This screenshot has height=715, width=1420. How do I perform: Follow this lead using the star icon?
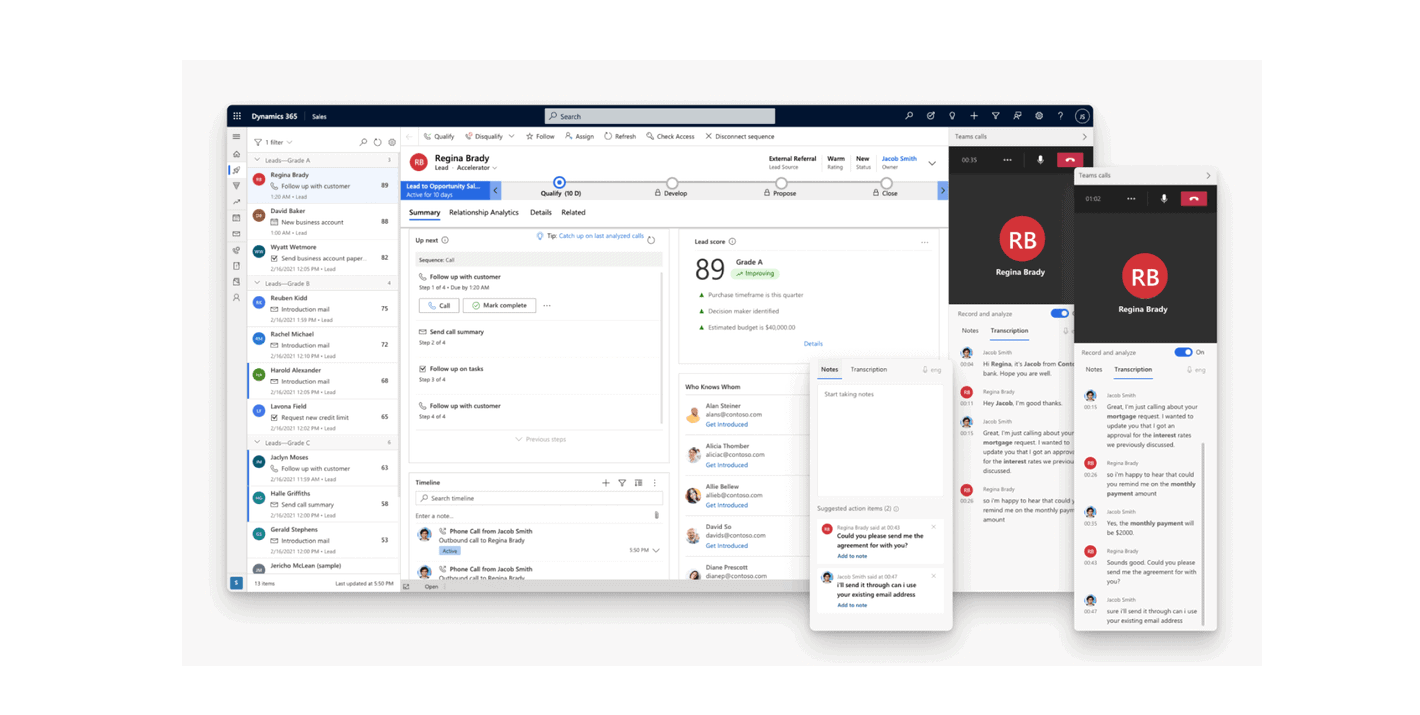click(530, 137)
